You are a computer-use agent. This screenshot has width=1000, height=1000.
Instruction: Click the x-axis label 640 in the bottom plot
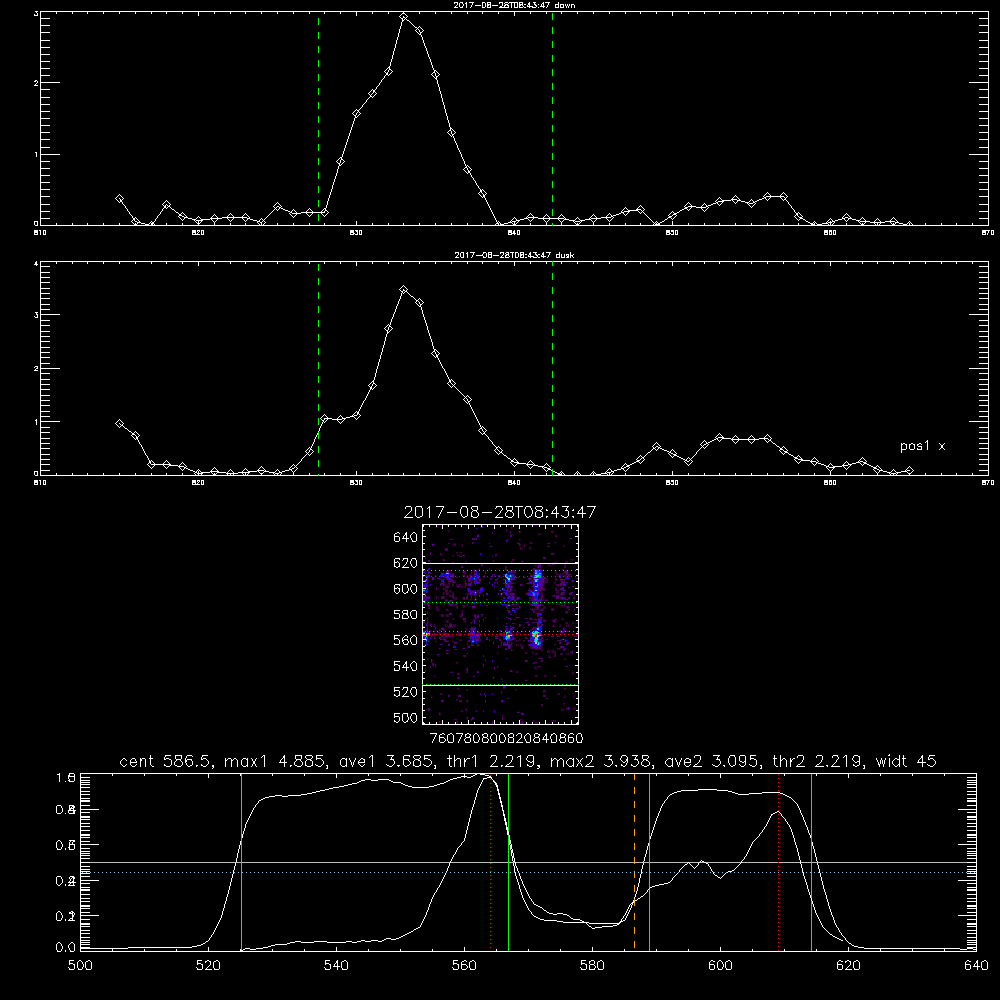point(976,966)
